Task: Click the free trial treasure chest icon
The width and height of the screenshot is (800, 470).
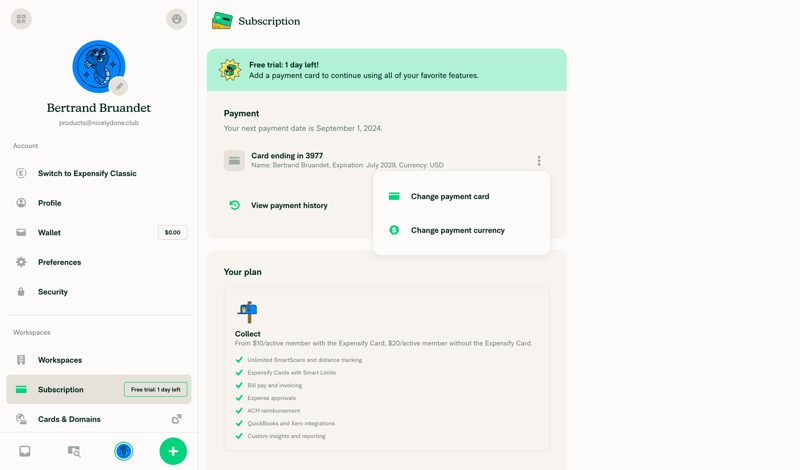Action: click(230, 70)
